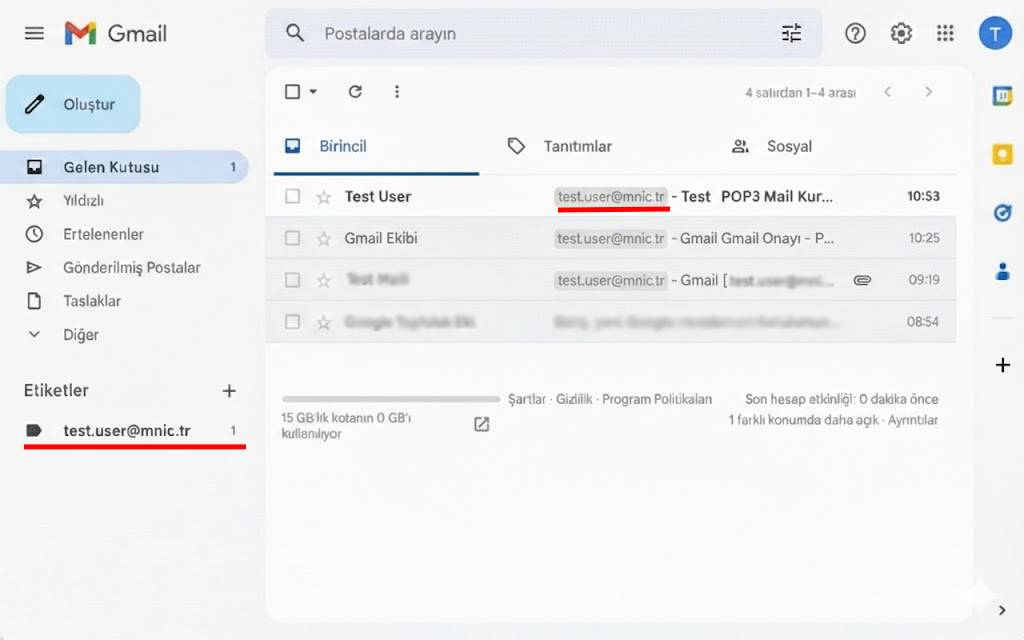Click the Oluştur compose button
This screenshot has width=1024, height=640.
pyautogui.click(x=73, y=104)
